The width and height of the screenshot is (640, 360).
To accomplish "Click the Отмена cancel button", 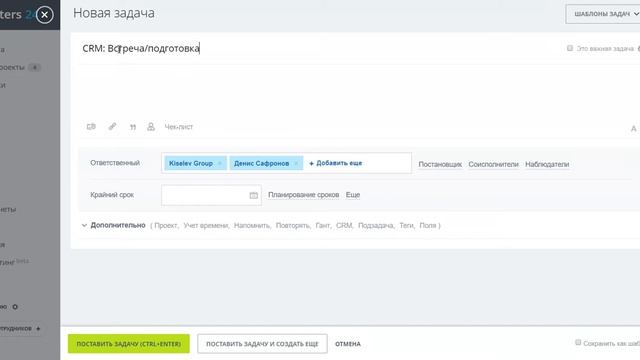I will click(348, 344).
